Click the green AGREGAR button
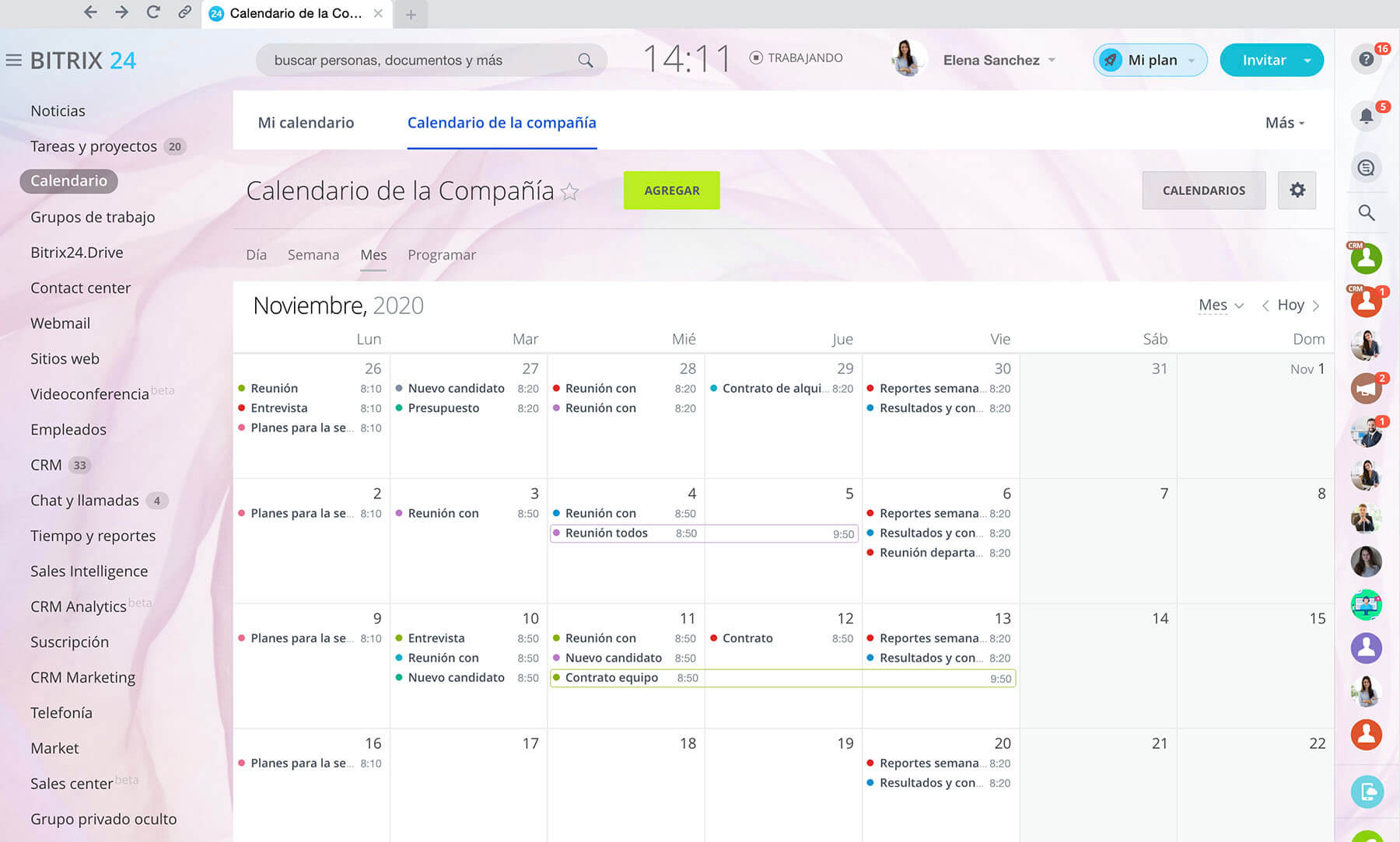Image resolution: width=1400 pixels, height=842 pixels. click(671, 190)
